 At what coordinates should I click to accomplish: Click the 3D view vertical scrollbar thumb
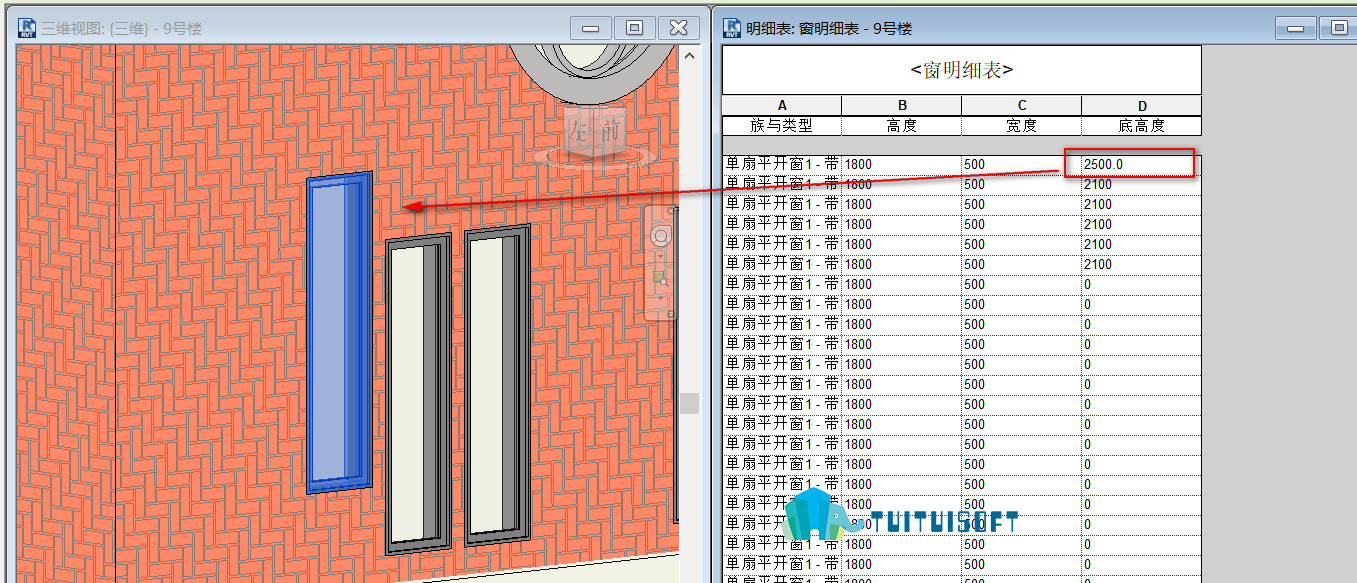(689, 403)
